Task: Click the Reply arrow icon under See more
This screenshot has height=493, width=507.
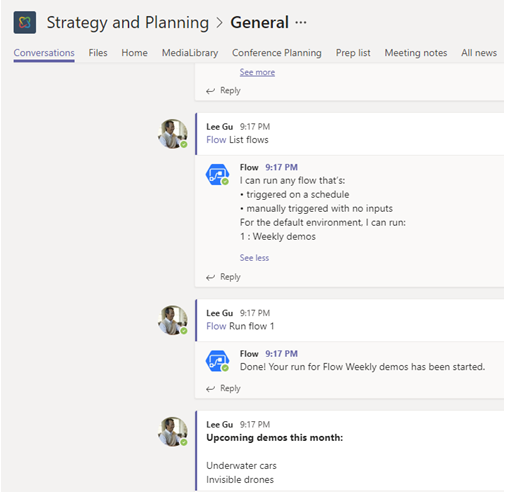Action: tap(210, 91)
